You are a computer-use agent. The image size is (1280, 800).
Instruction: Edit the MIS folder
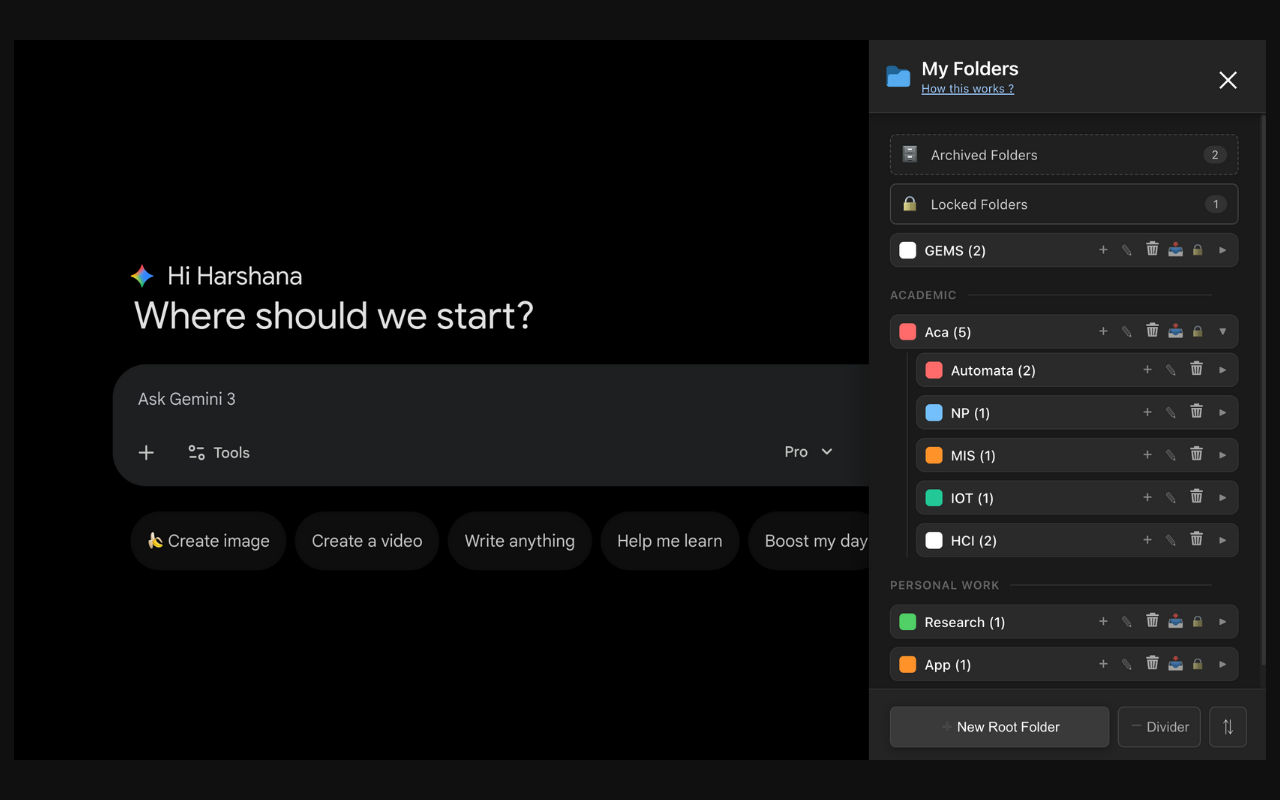[1171, 455]
